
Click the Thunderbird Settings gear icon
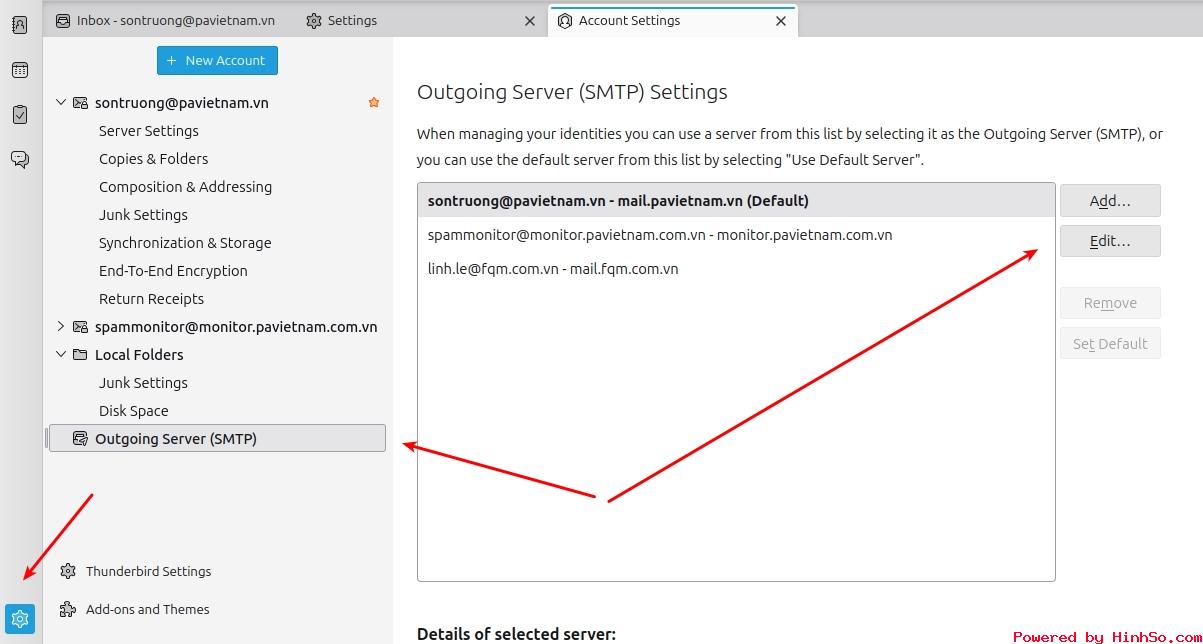click(68, 571)
